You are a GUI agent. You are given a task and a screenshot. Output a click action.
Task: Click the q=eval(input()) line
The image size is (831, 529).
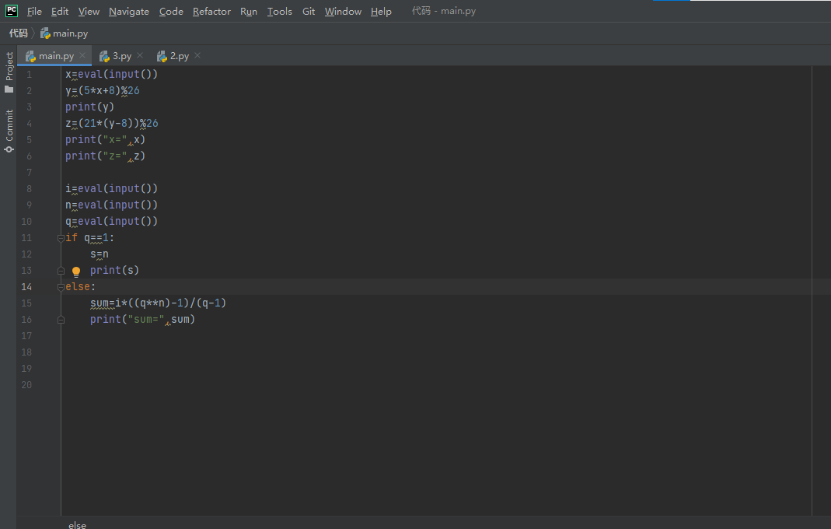coord(111,221)
